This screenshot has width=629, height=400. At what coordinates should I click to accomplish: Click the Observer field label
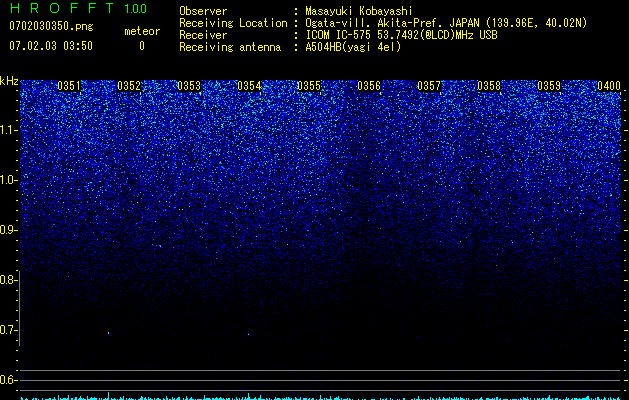[x=203, y=11]
